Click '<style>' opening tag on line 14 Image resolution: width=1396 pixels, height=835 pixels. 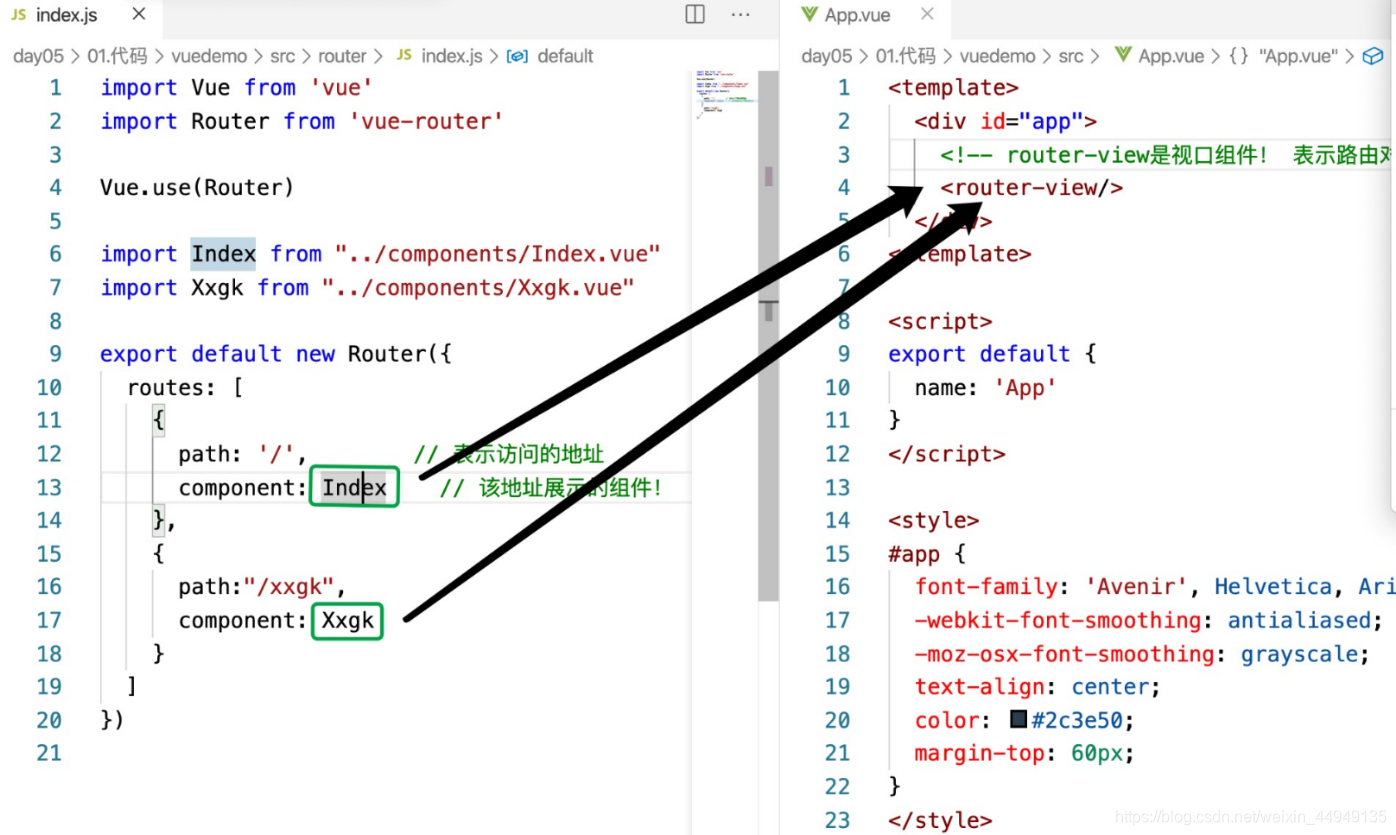(934, 521)
